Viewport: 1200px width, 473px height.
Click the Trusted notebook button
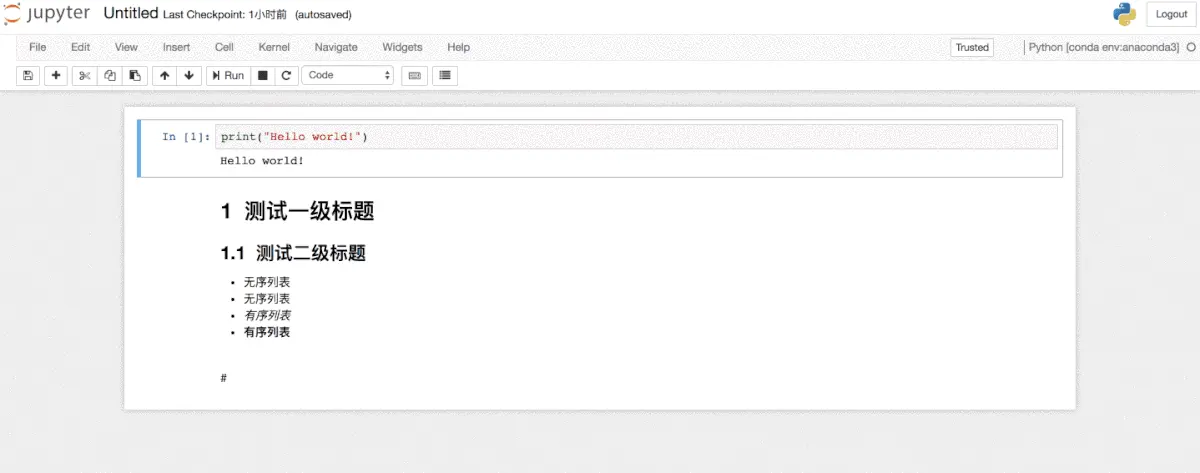[972, 47]
